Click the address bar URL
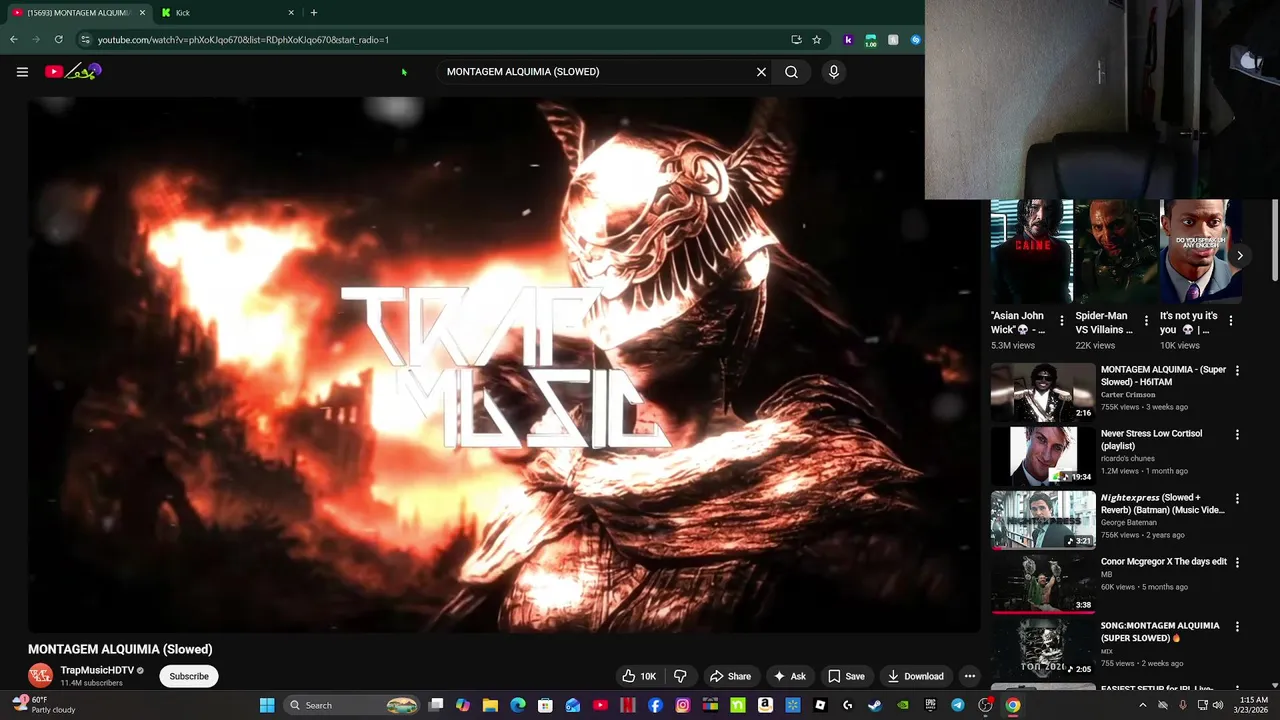Screen dimensions: 1280x720 (x=243, y=40)
